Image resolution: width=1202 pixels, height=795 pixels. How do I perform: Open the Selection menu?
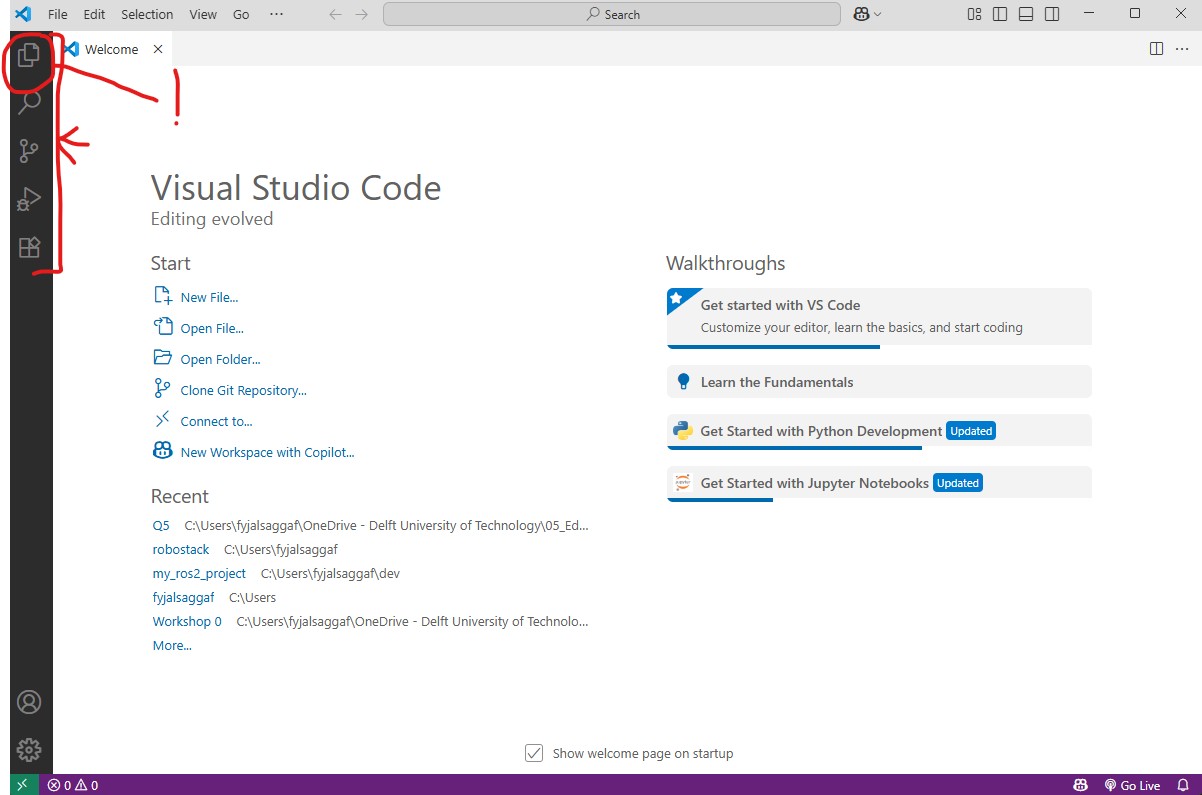[x=147, y=14]
